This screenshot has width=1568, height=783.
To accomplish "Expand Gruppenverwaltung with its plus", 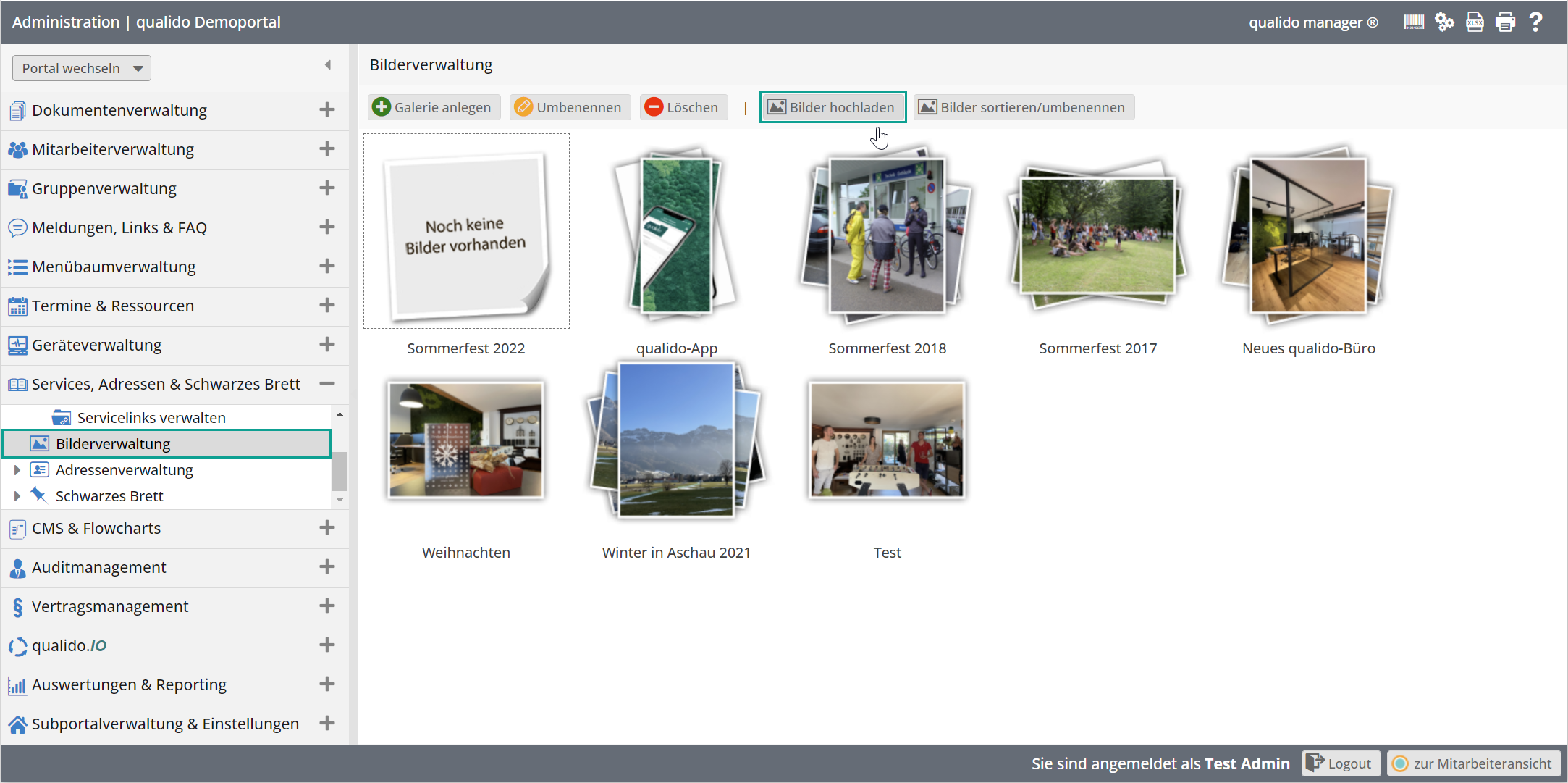I will tap(327, 188).
